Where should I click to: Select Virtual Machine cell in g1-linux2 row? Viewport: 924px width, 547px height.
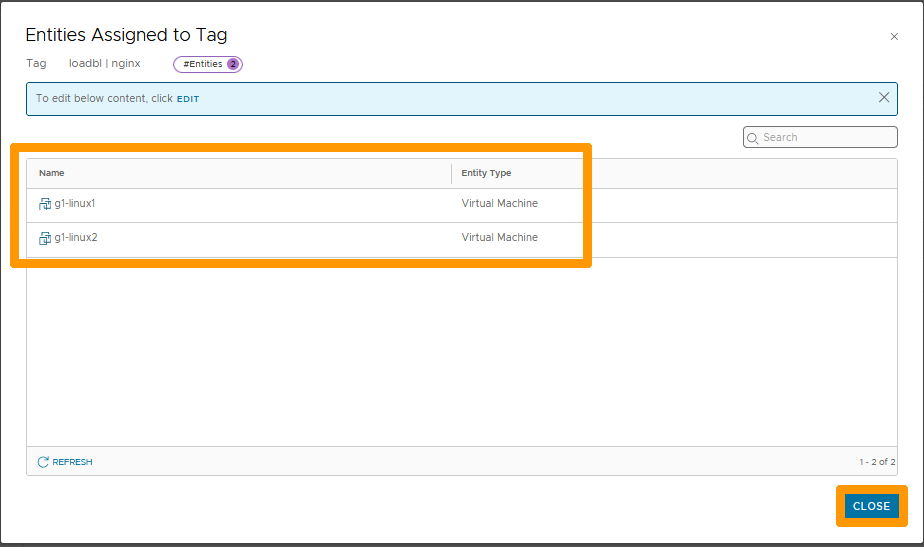click(x=499, y=238)
